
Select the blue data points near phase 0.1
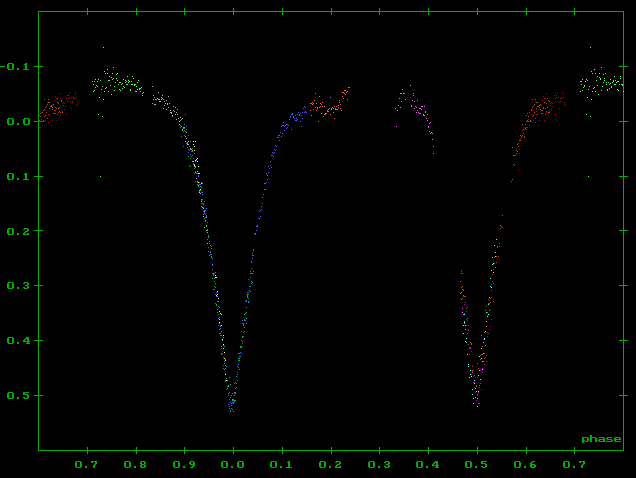[x=290, y=121]
